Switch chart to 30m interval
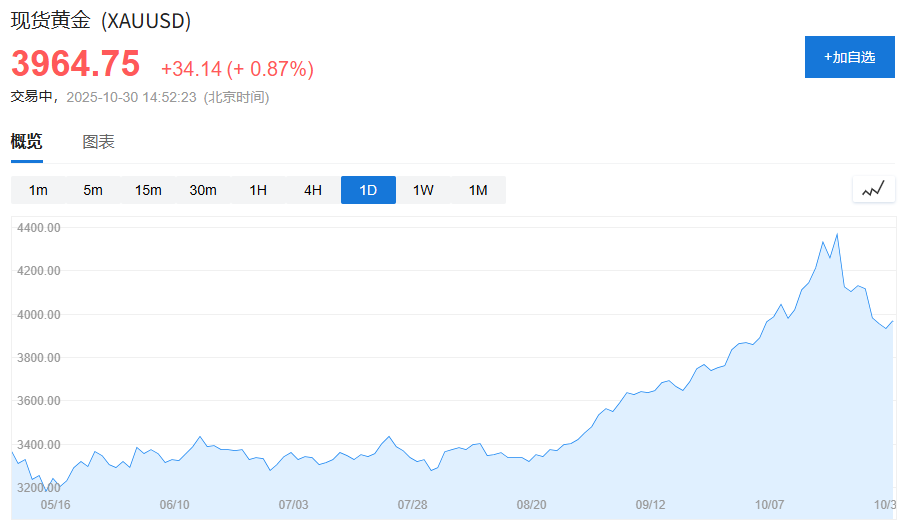 [x=203, y=190]
